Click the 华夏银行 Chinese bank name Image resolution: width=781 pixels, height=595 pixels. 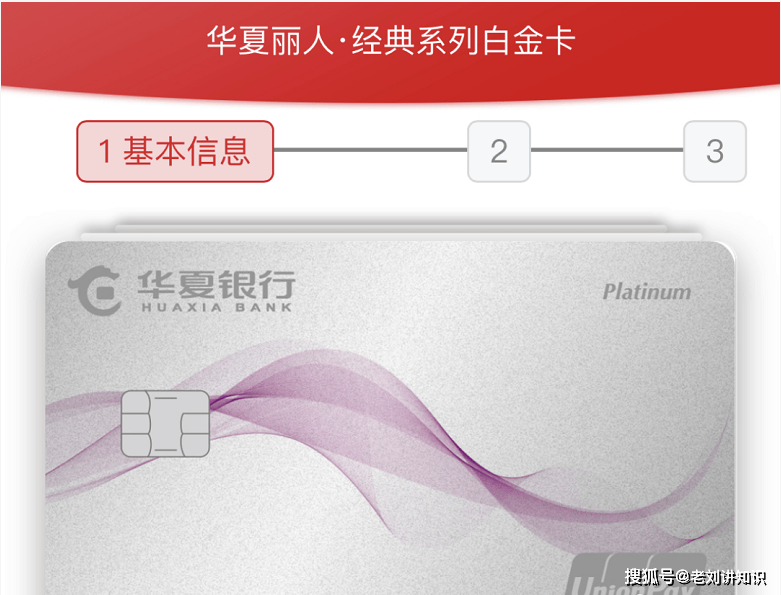[x=216, y=284]
